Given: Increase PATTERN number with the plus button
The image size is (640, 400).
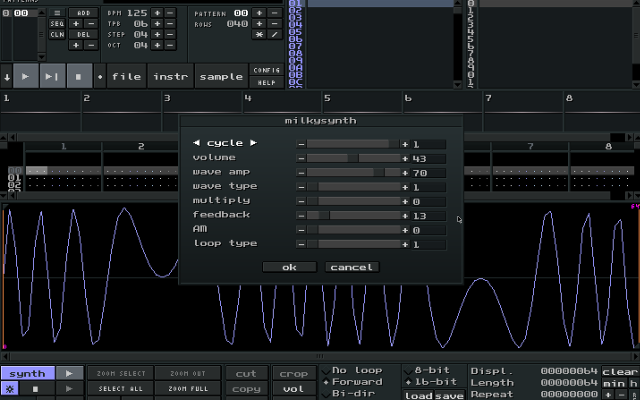Looking at the screenshot, I should pyautogui.click(x=259, y=13).
